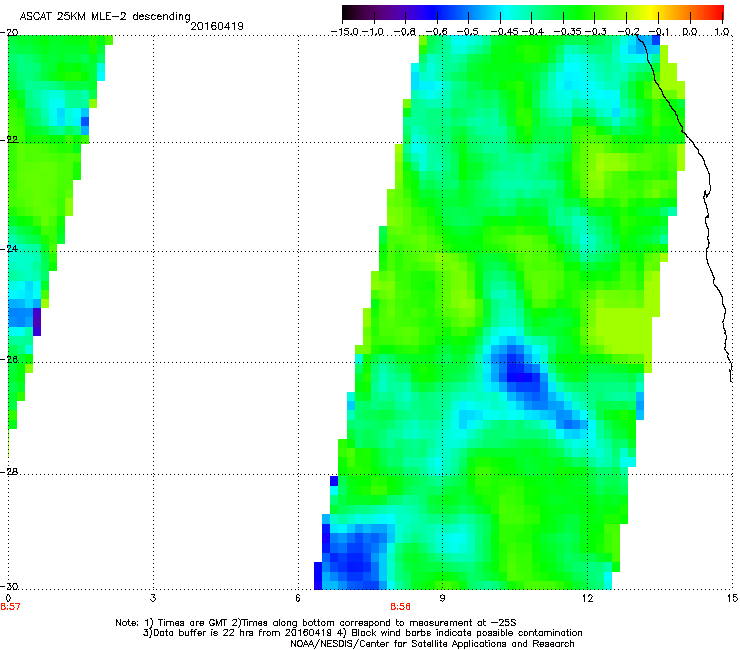Pick the red end of the color bar
This screenshot has width=740, height=650.
[x=716, y=13]
